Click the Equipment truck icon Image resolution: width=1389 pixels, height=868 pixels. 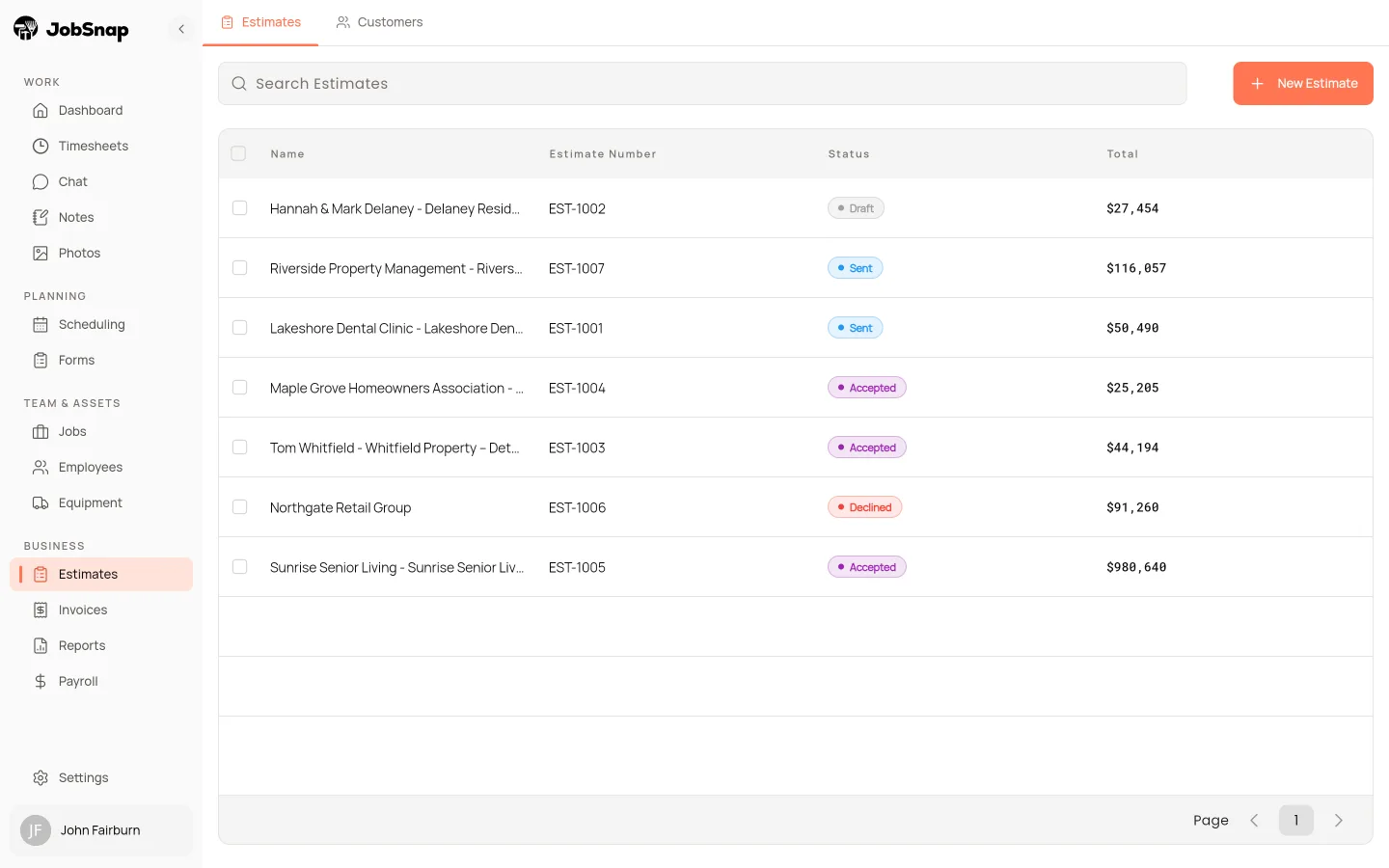(x=41, y=503)
